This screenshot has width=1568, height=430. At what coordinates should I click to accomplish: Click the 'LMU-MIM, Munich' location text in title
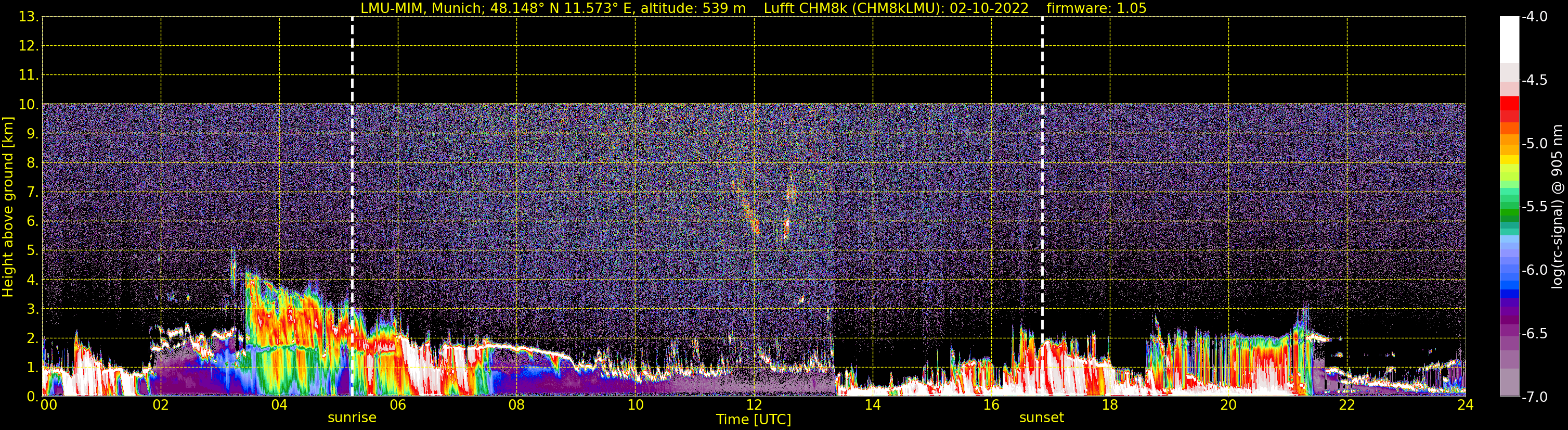click(421, 8)
